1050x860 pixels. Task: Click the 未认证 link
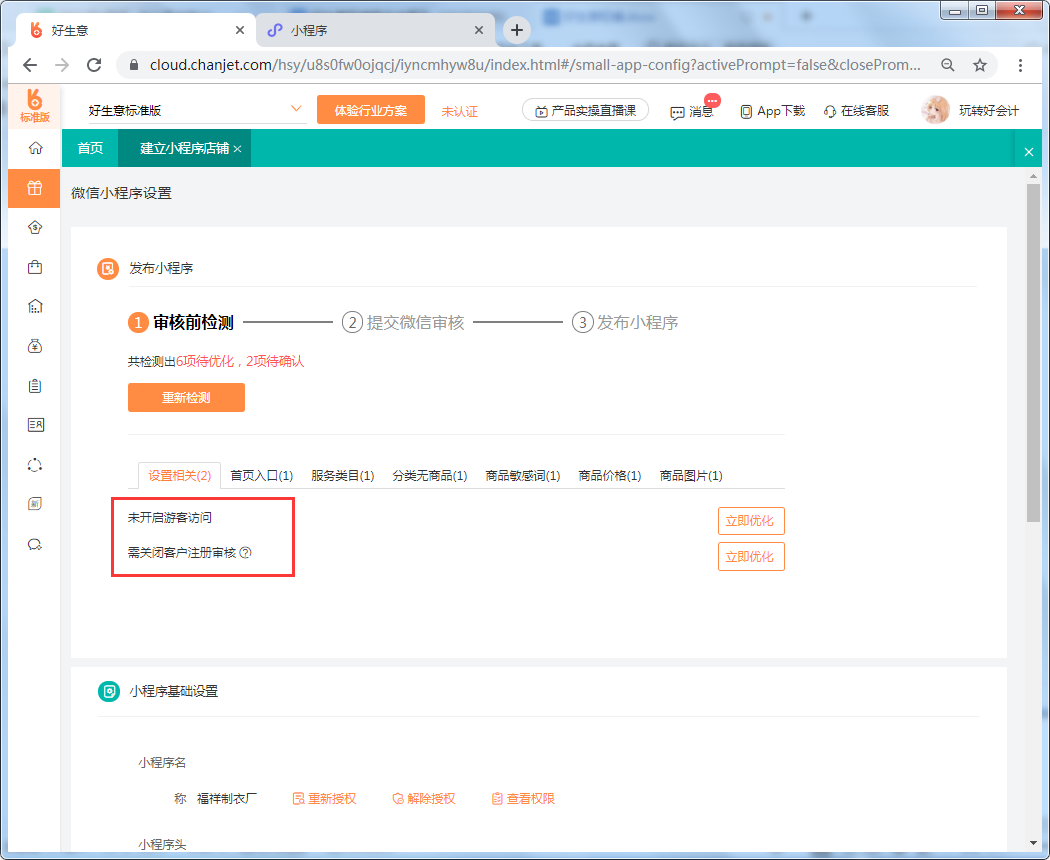(x=459, y=112)
